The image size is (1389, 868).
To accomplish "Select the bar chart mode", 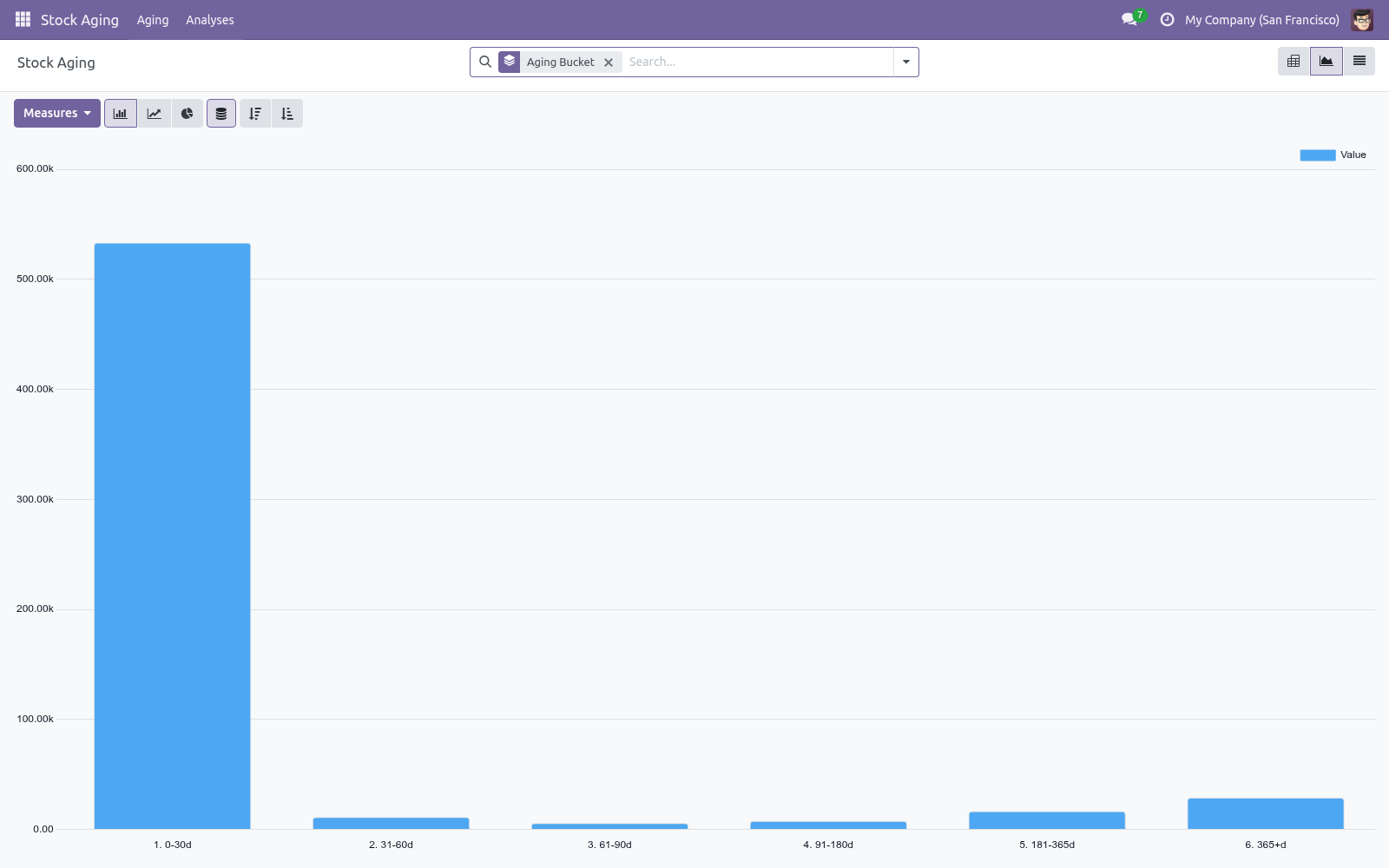I will point(121,113).
